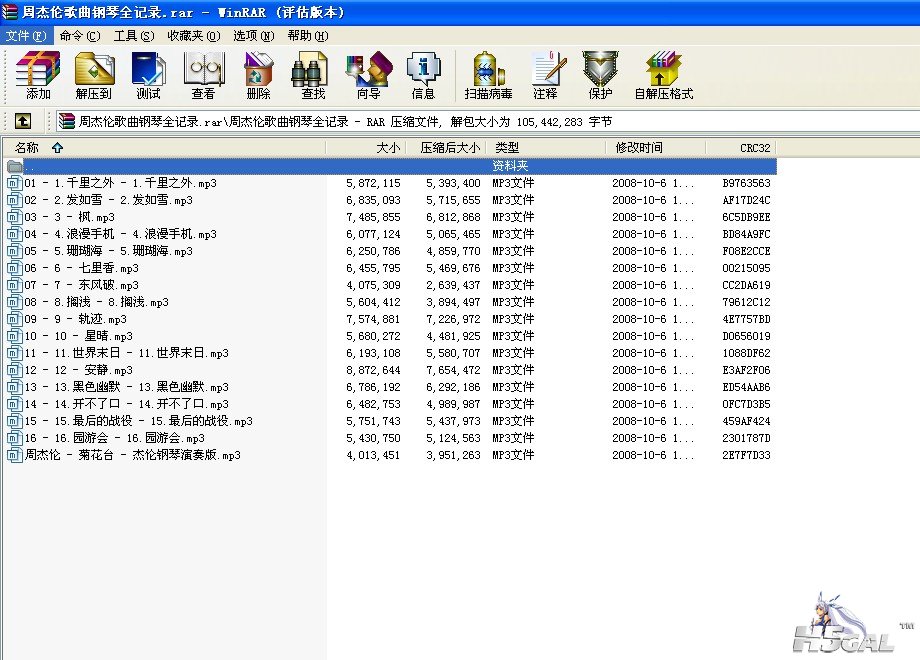Image resolution: width=920 pixels, height=660 pixels.
Task: Open the 文件 (File) menu
Action: (26, 35)
